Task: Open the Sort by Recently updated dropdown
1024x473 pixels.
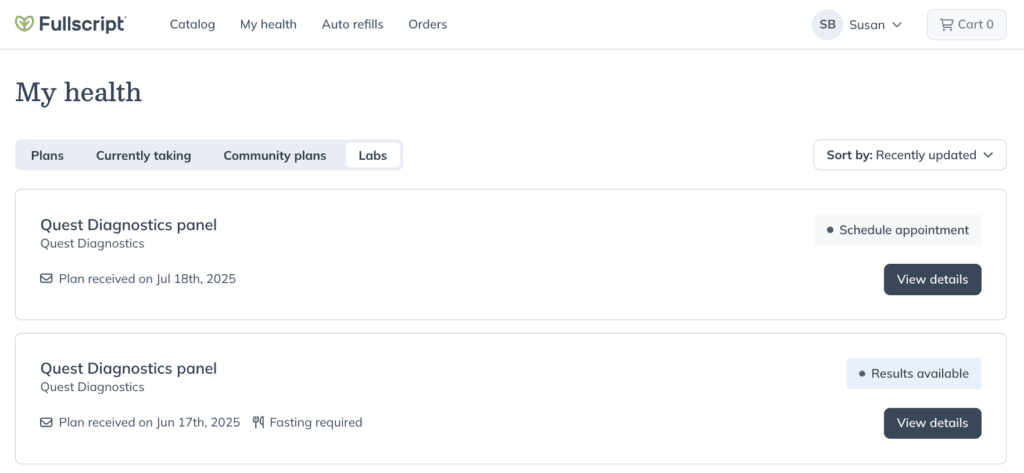Action: (910, 155)
